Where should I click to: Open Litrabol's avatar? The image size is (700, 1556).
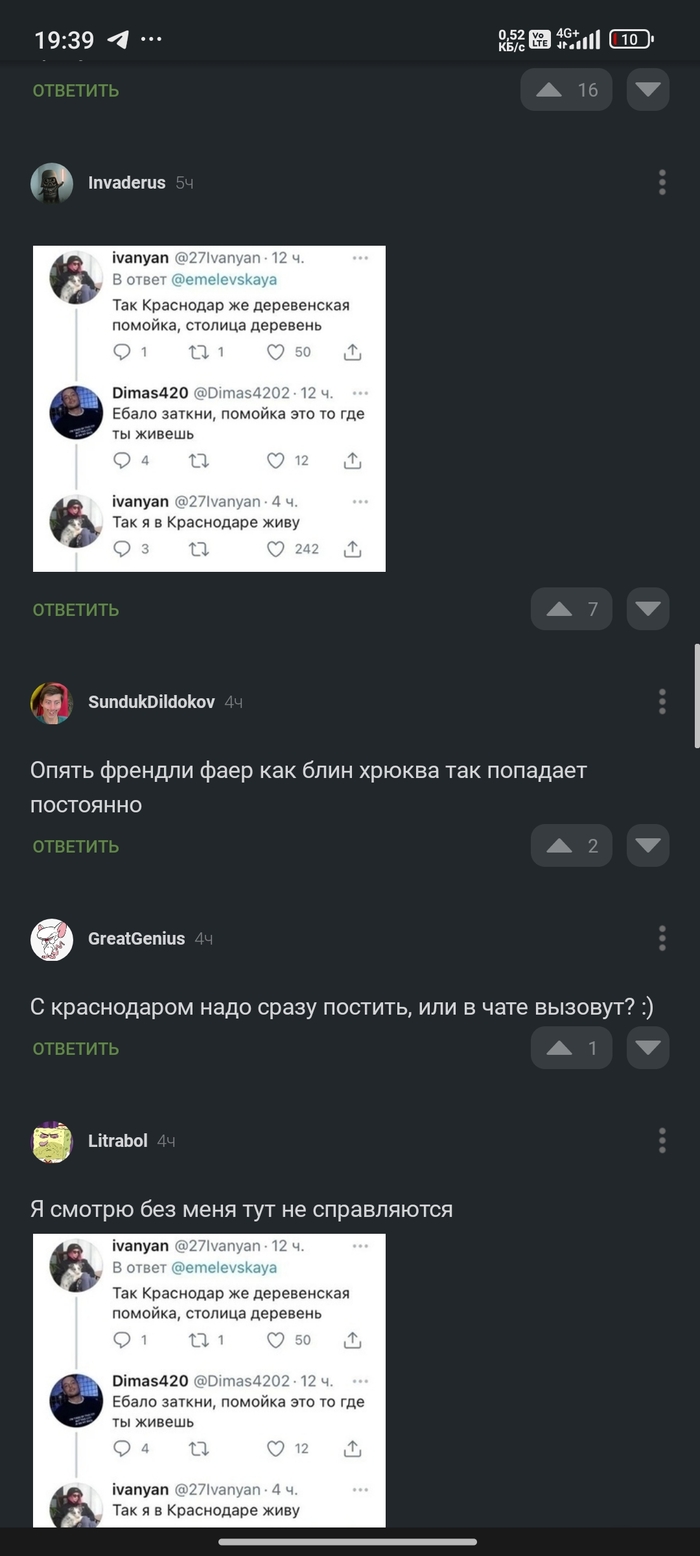[x=52, y=1141]
